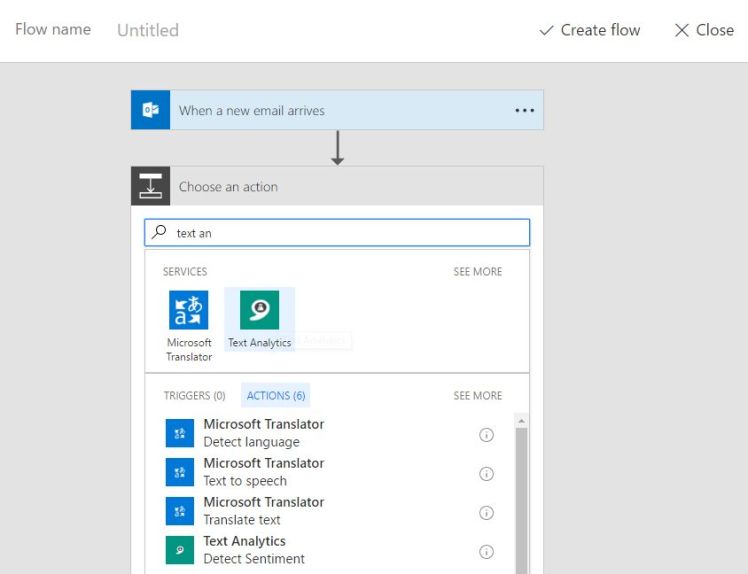
Task: Switch to the Actions (6) tab
Action: pos(276,396)
